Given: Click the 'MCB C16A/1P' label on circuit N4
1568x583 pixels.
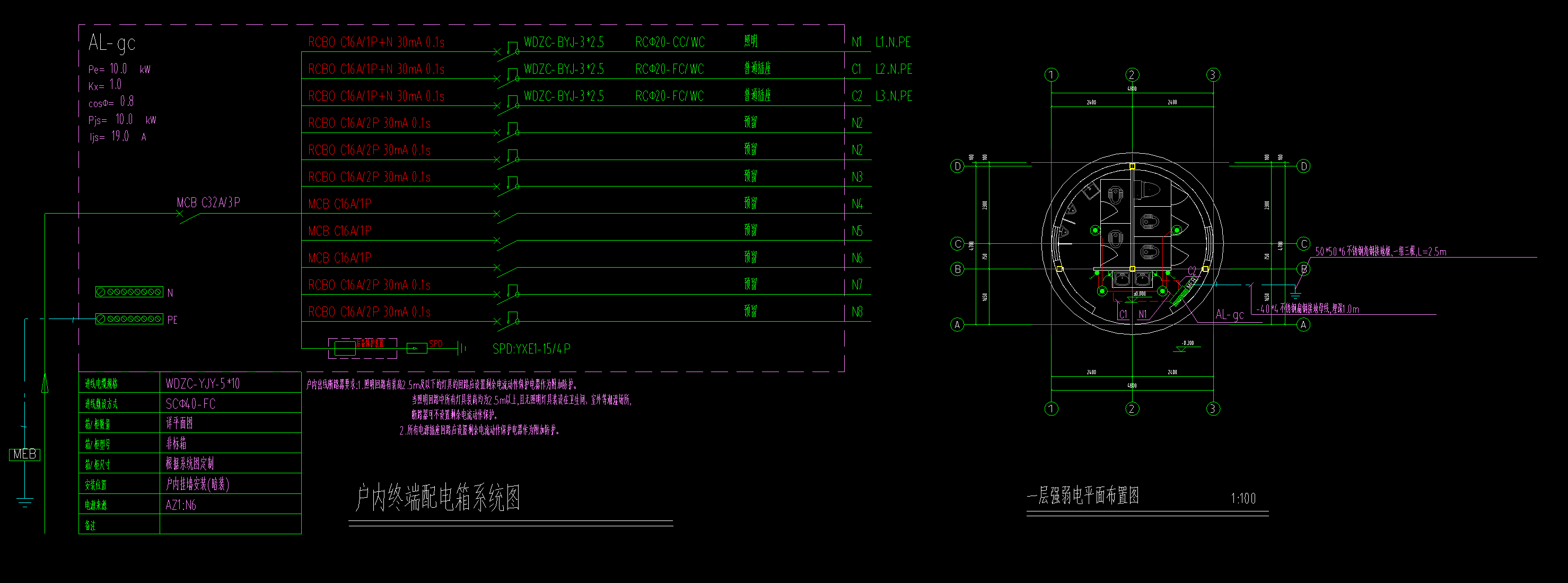Looking at the screenshot, I should pyautogui.click(x=340, y=204).
